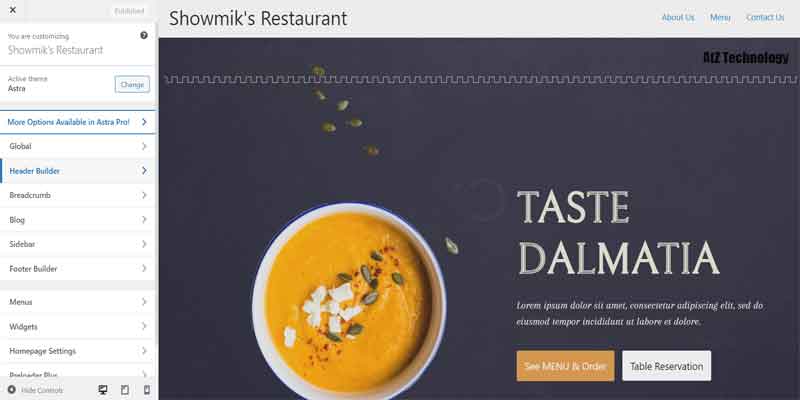Switch to tablet preview icon
The width and height of the screenshot is (800, 400).
[124, 390]
